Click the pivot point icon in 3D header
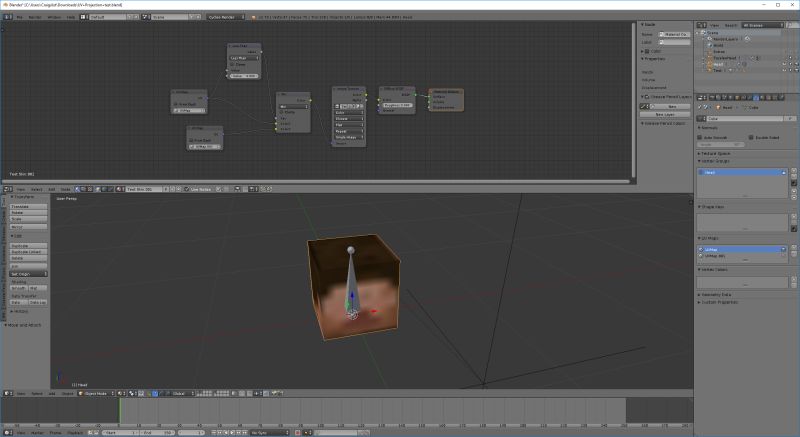 point(132,393)
